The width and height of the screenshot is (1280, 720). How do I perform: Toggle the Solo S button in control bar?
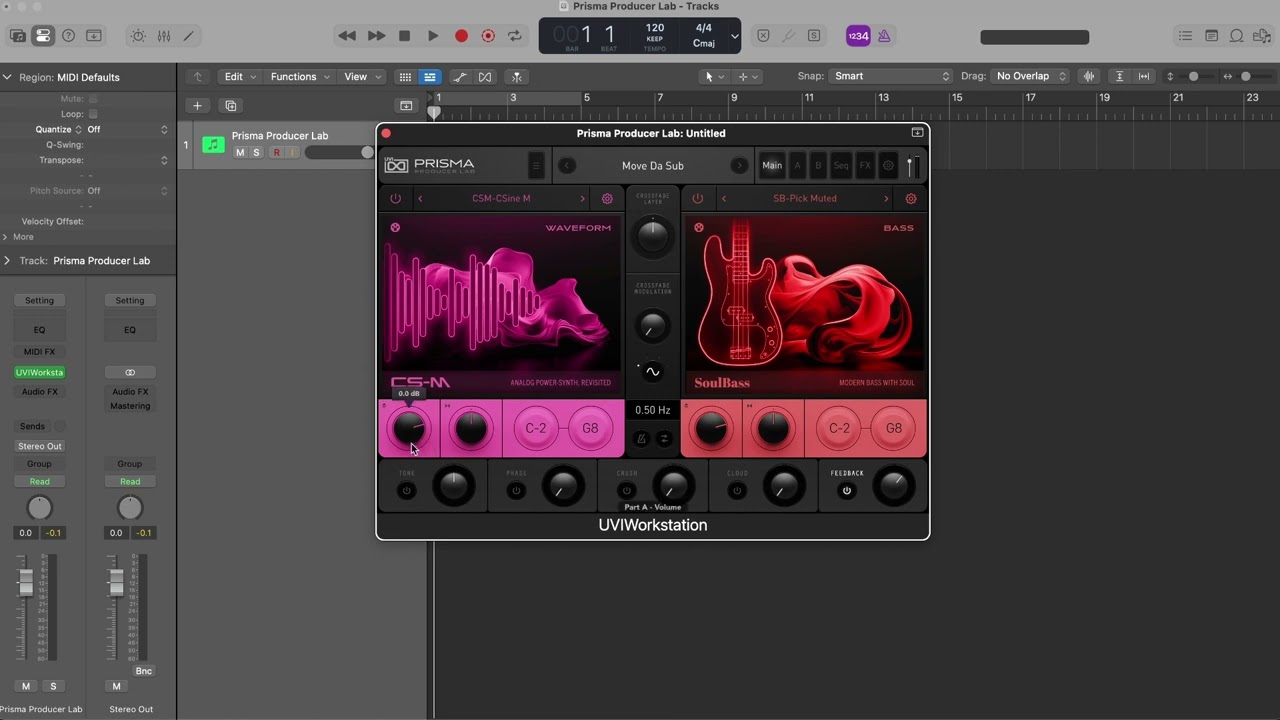tap(814, 36)
